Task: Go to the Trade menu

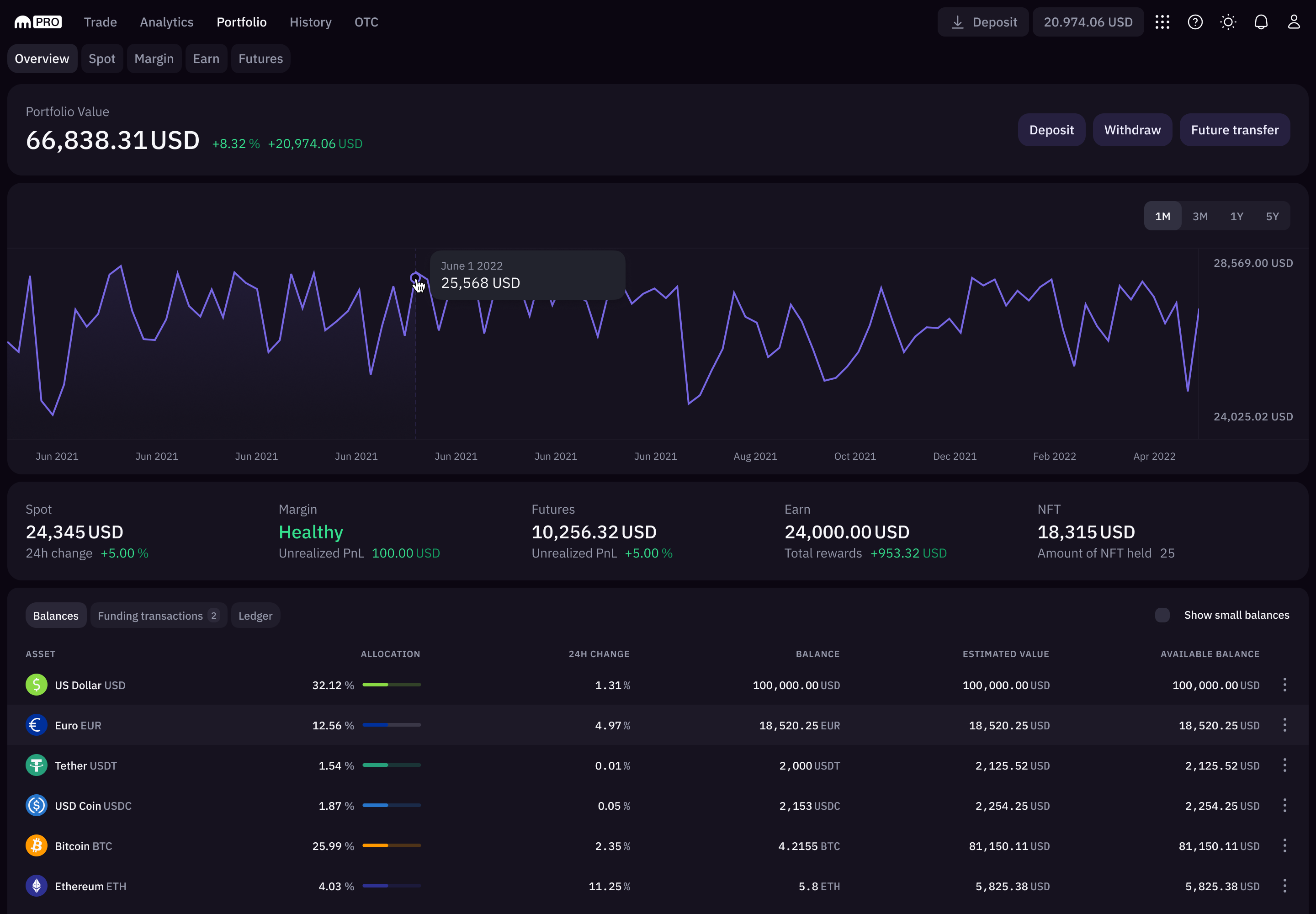Action: click(100, 22)
